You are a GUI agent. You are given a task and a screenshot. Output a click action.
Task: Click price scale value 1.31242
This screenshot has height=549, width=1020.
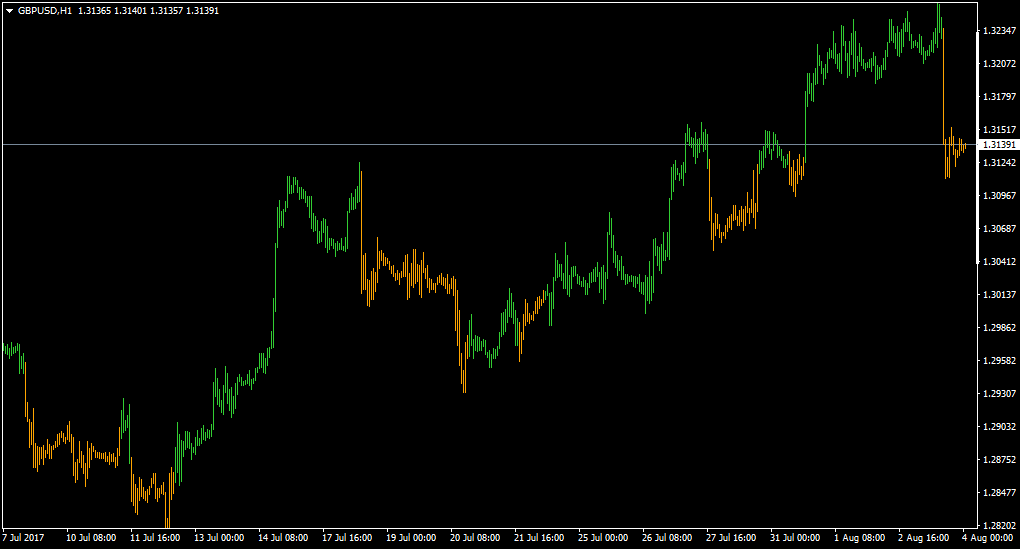tap(999, 163)
